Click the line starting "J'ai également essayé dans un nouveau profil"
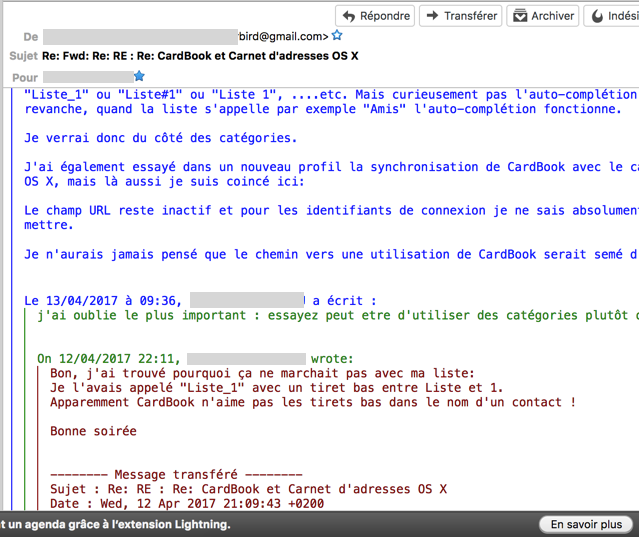Image resolution: width=639 pixels, height=537 pixels. tap(331, 167)
